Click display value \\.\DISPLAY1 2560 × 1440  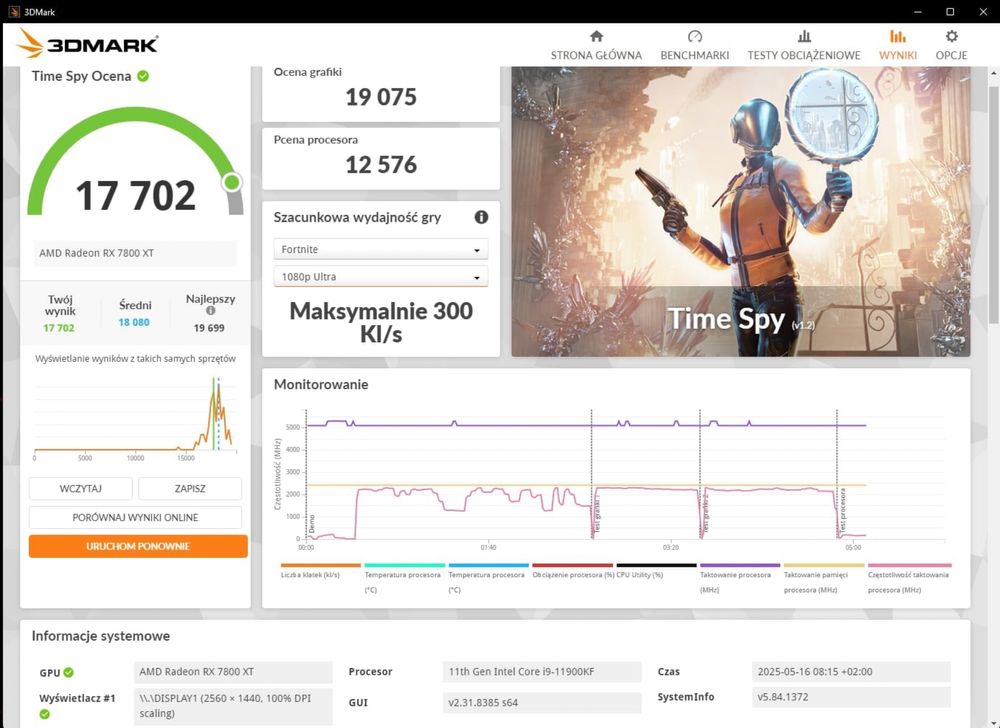(233, 706)
